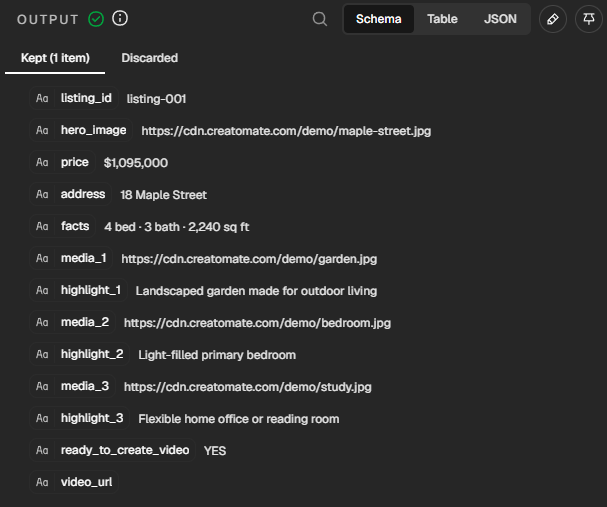Click the maple-street.jpg URL value
This screenshot has width=607, height=507.
coord(286,131)
